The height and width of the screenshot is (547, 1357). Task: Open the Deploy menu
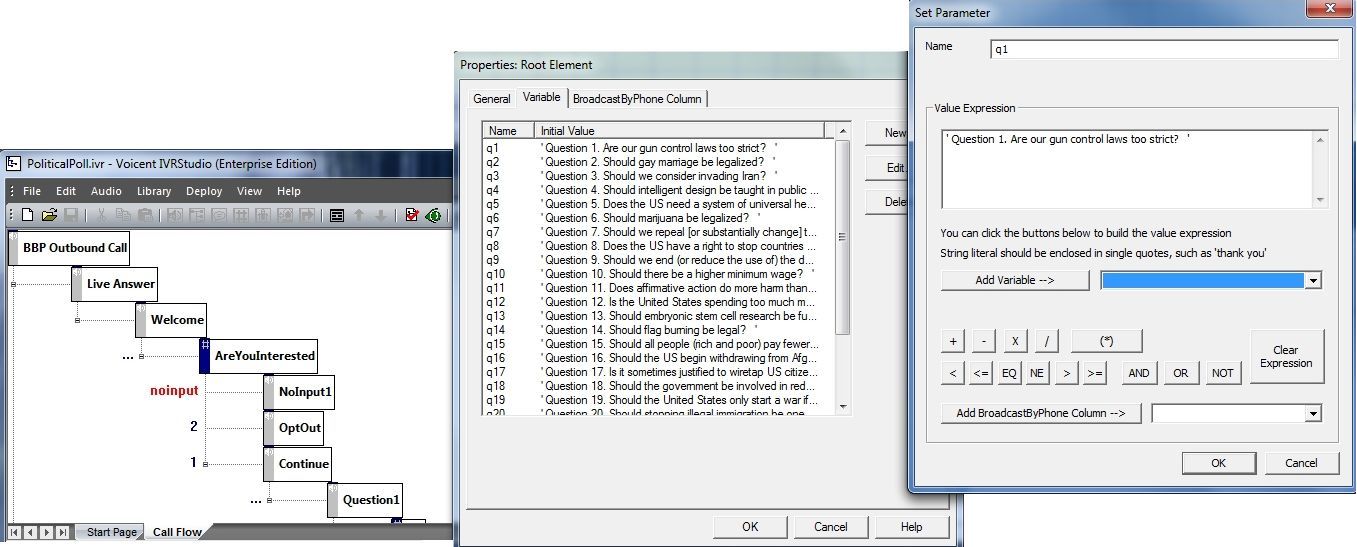(204, 191)
